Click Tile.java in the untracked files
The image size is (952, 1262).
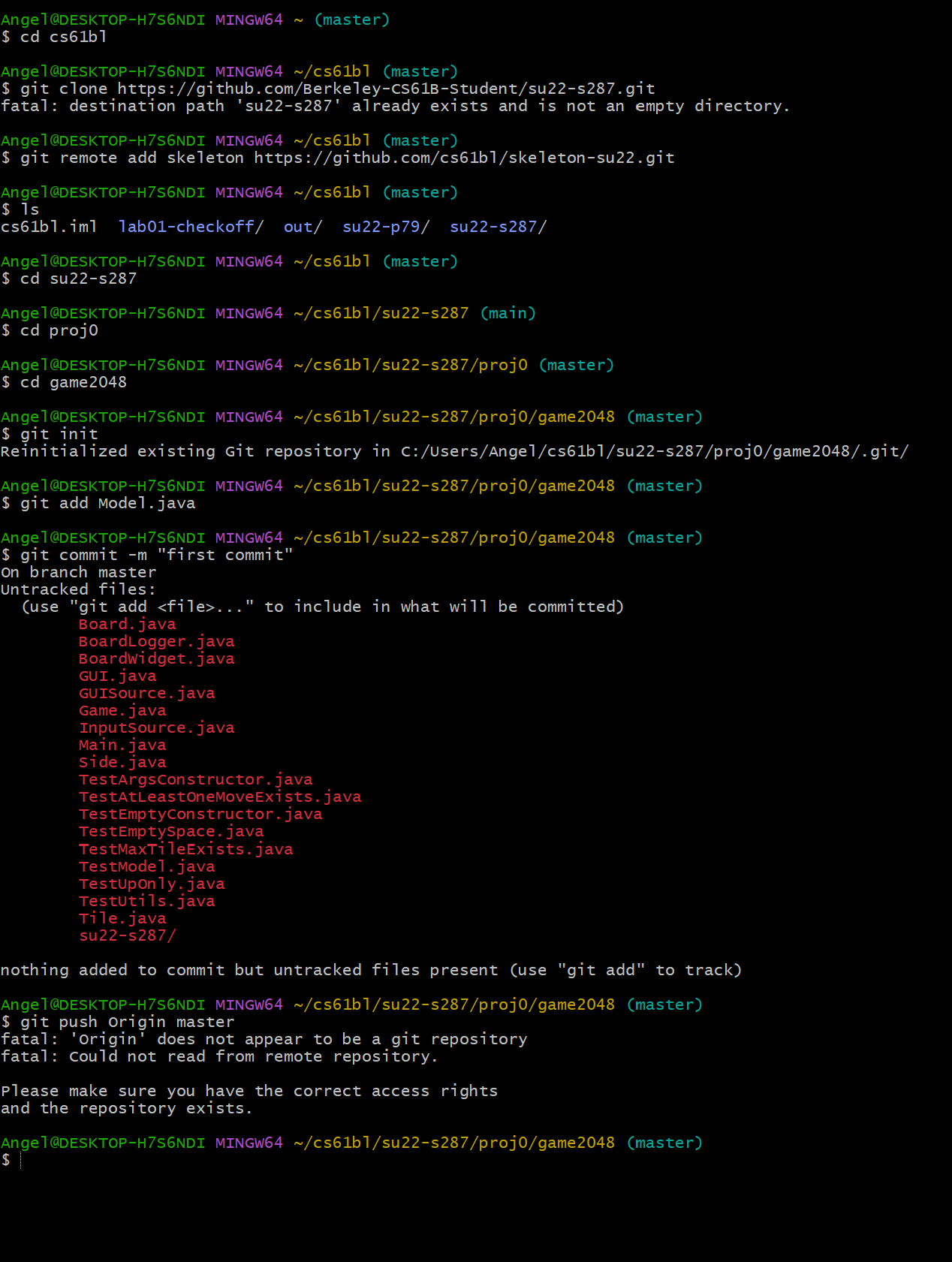pos(122,918)
